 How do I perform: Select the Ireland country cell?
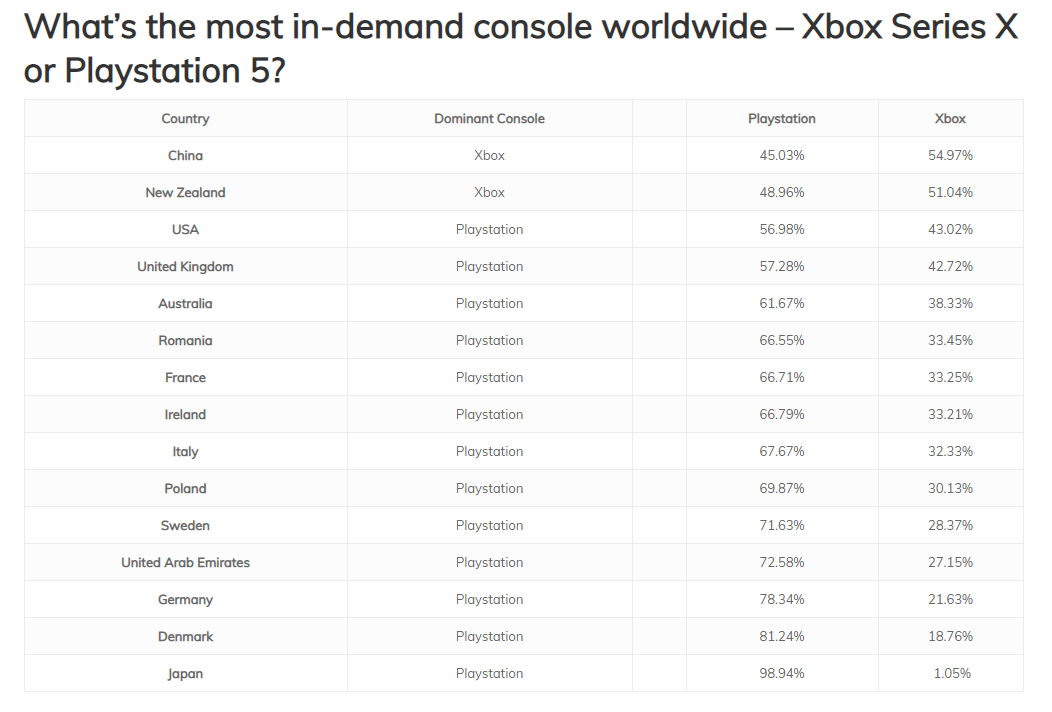pos(185,414)
